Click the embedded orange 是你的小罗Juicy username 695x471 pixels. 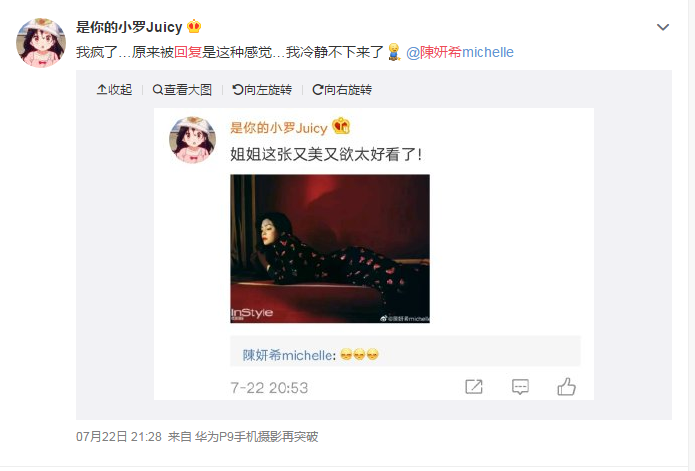point(278,128)
